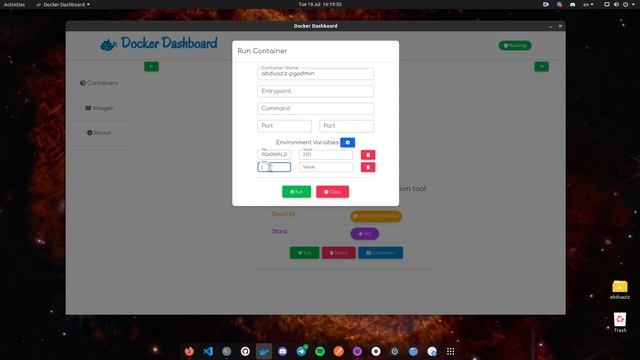This screenshot has height=360, width=640.
Task: Open the white circle app in dock
Action: (x=376, y=351)
